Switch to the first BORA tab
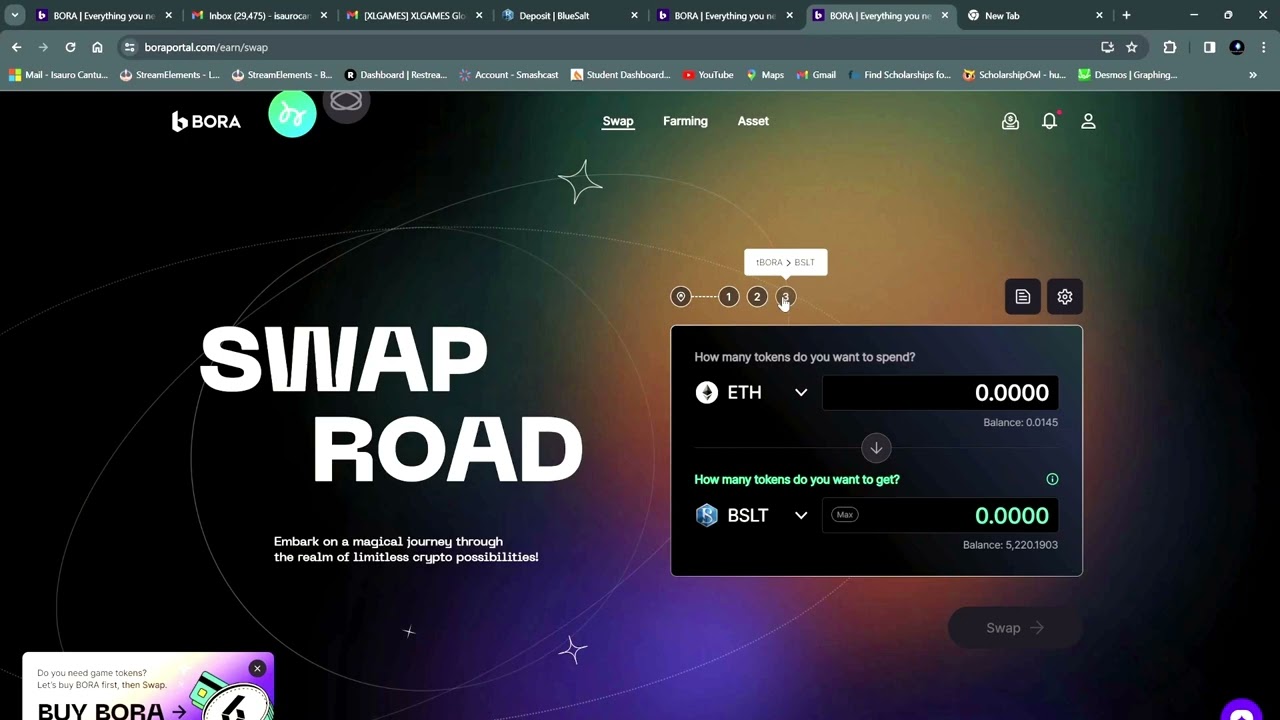The image size is (1280, 720). [104, 15]
